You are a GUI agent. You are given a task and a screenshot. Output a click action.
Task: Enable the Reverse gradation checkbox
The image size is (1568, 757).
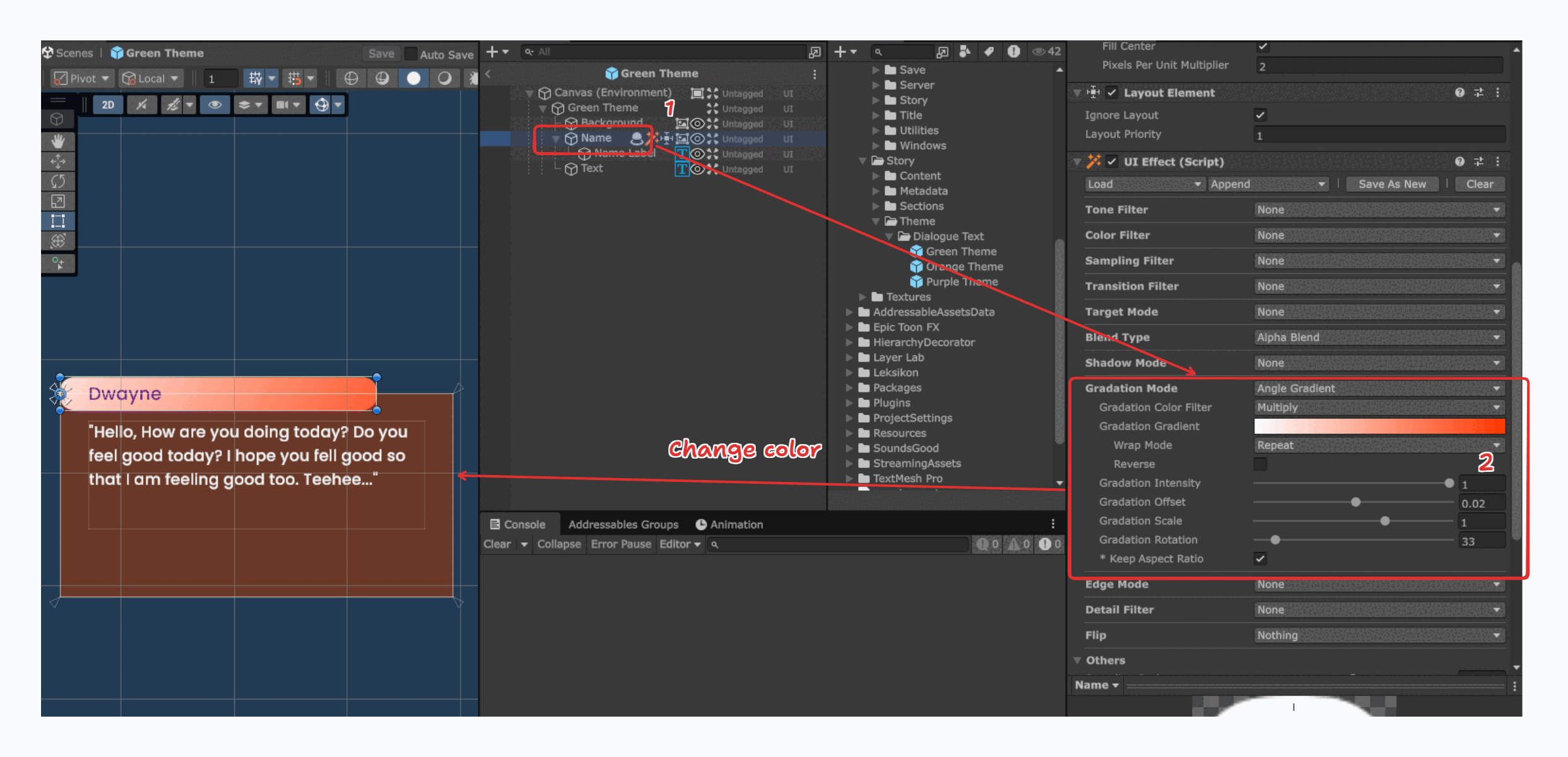(x=1260, y=464)
